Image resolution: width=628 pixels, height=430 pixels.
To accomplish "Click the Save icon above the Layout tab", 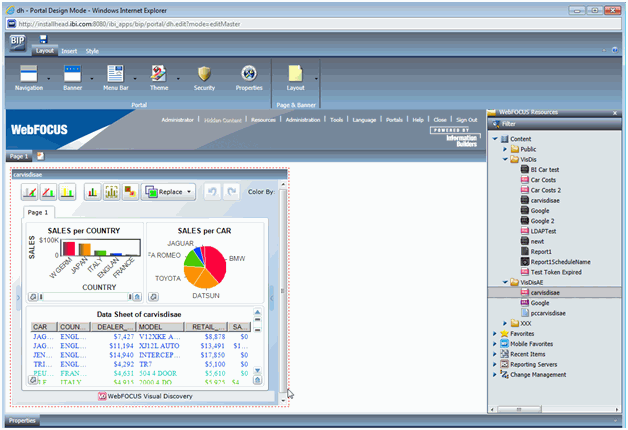I will point(43,39).
